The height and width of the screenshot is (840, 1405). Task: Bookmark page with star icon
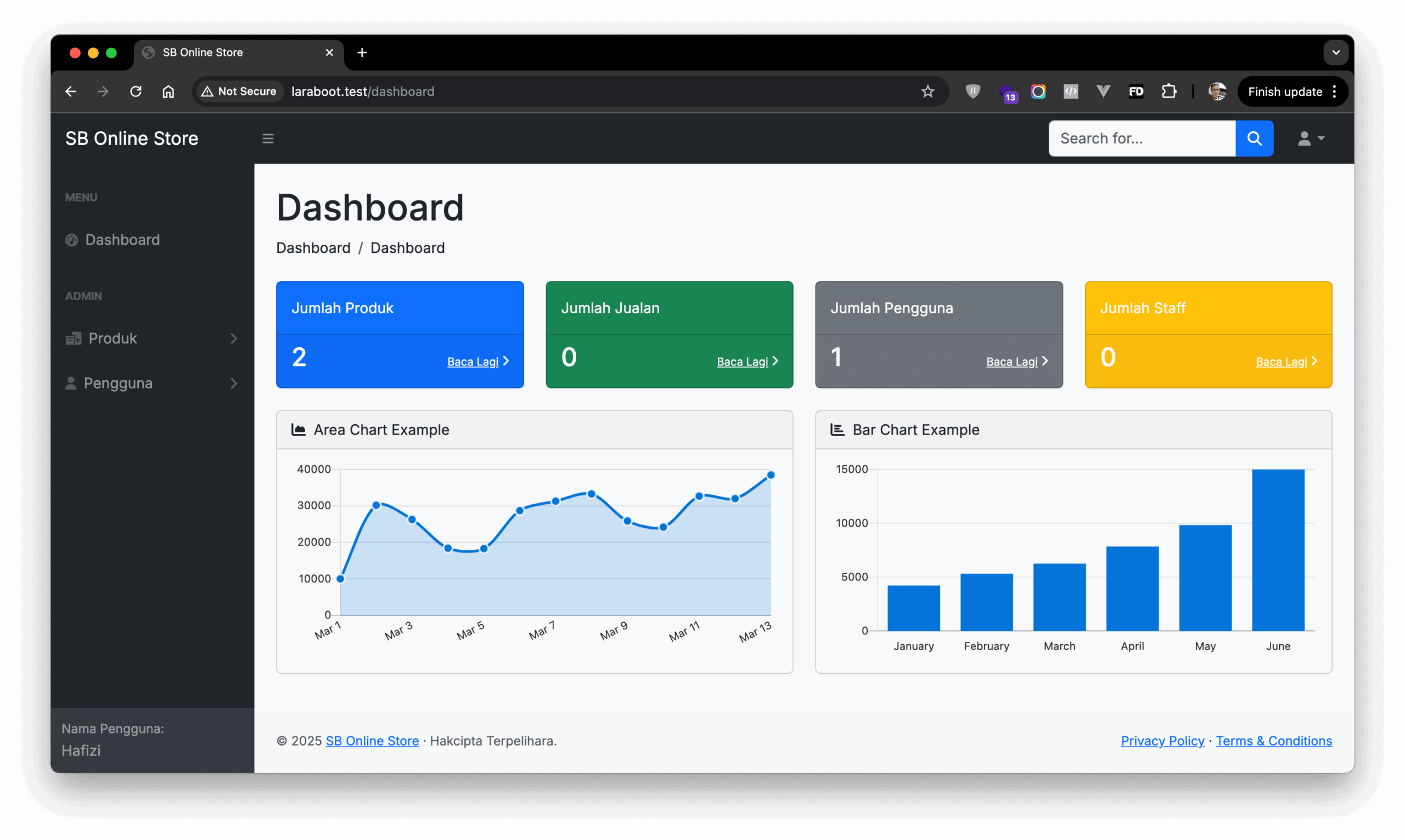(927, 92)
